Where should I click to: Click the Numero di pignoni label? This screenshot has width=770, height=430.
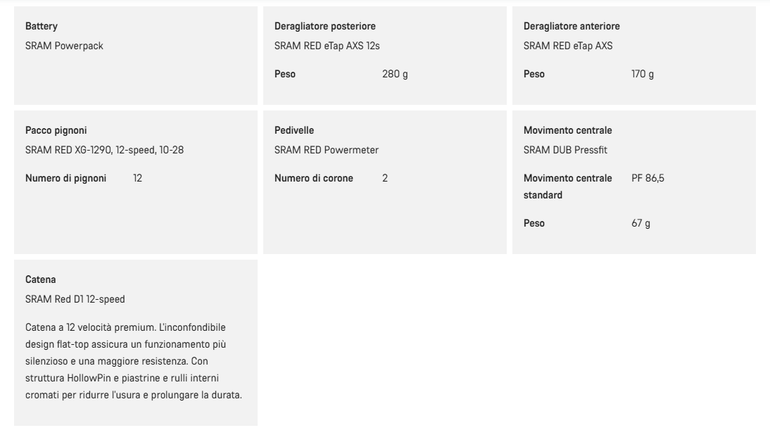(66, 178)
